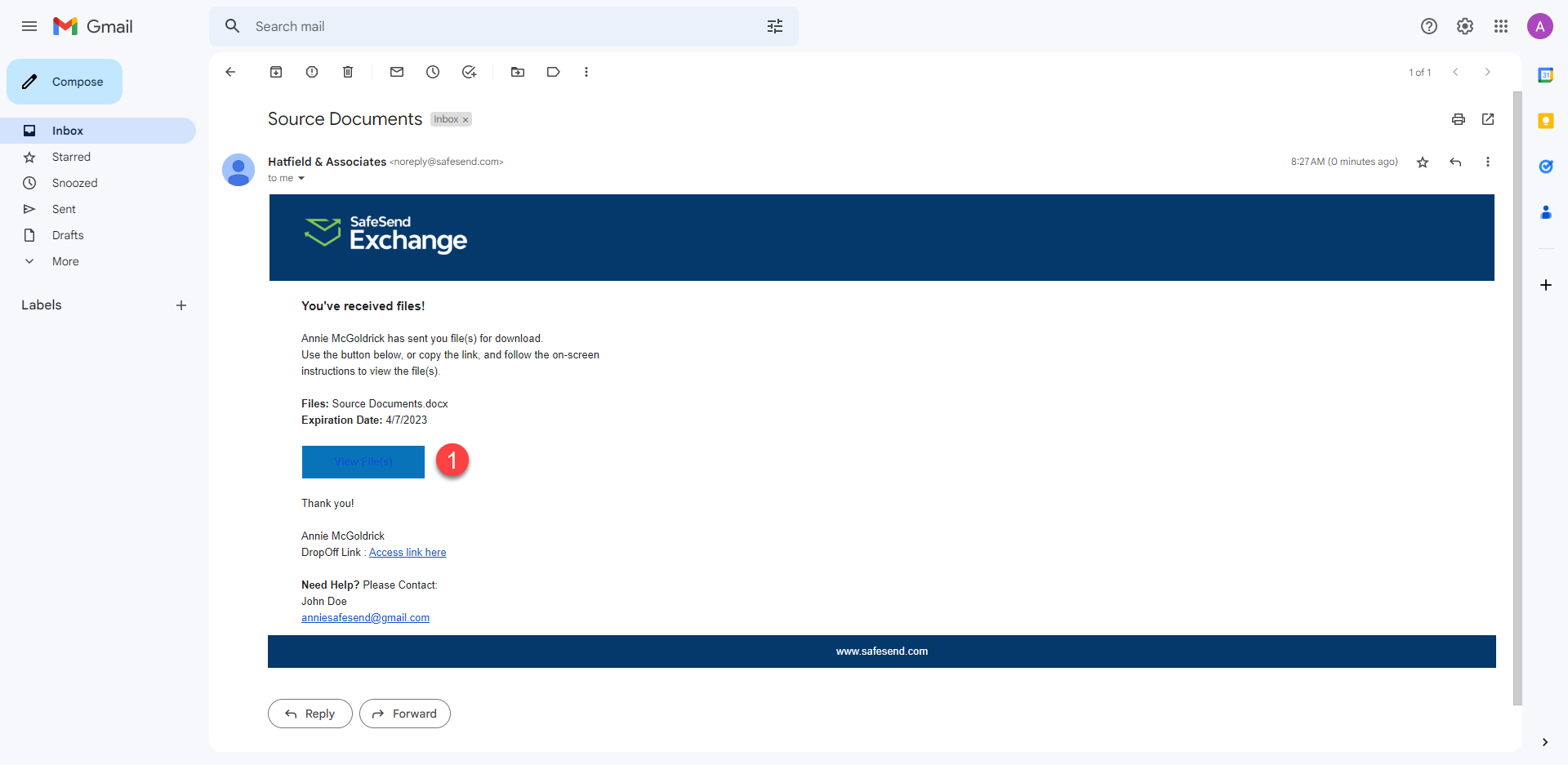Open Google Keep in side panel
Screen dimensions: 1568x765
(1546, 120)
